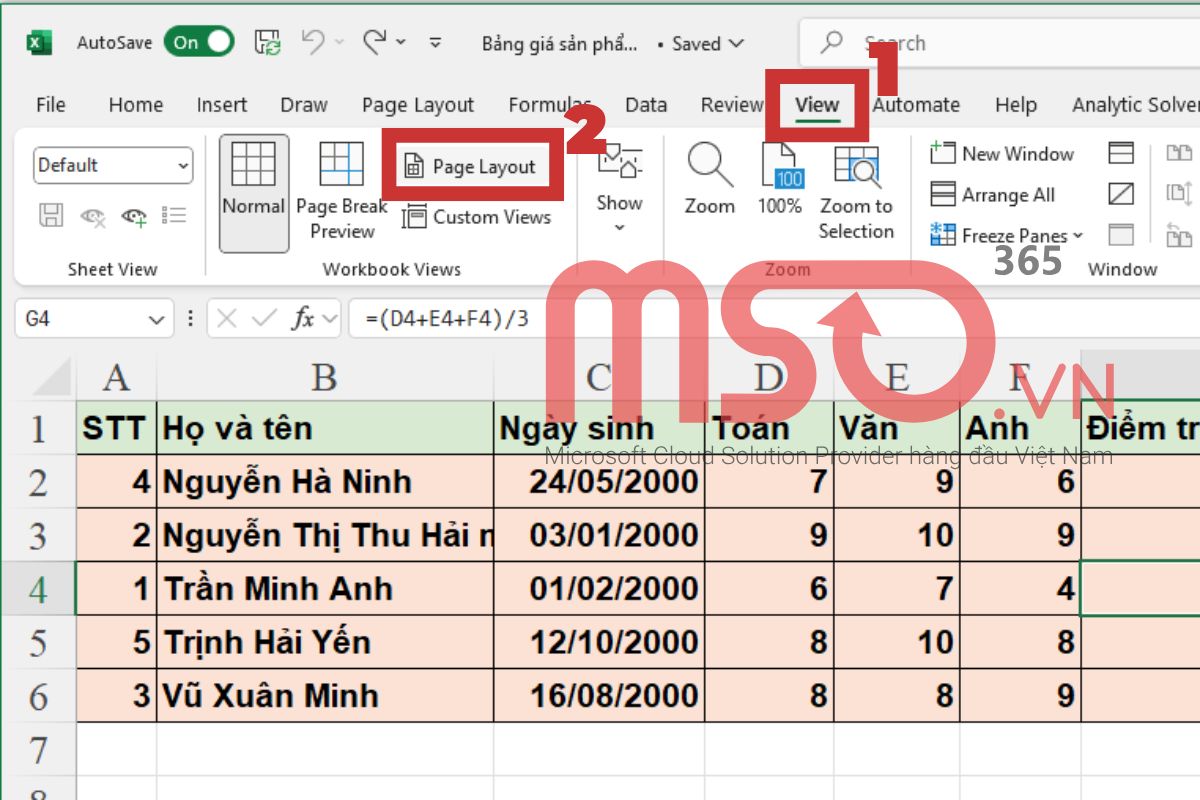Click the Save icon in title bar
The image size is (1200, 800).
(267, 43)
